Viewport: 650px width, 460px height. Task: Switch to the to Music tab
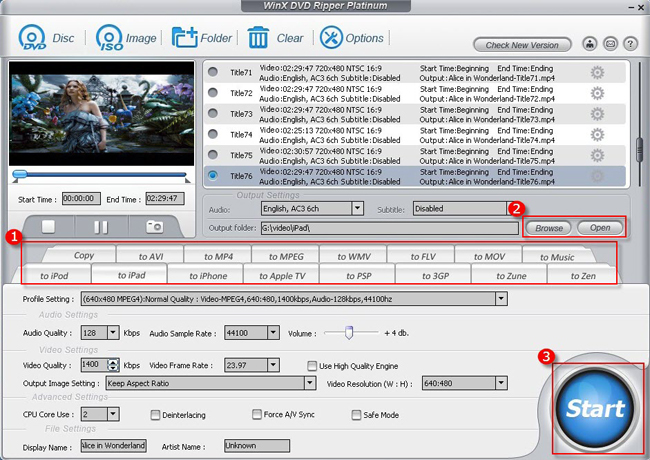[557, 257]
